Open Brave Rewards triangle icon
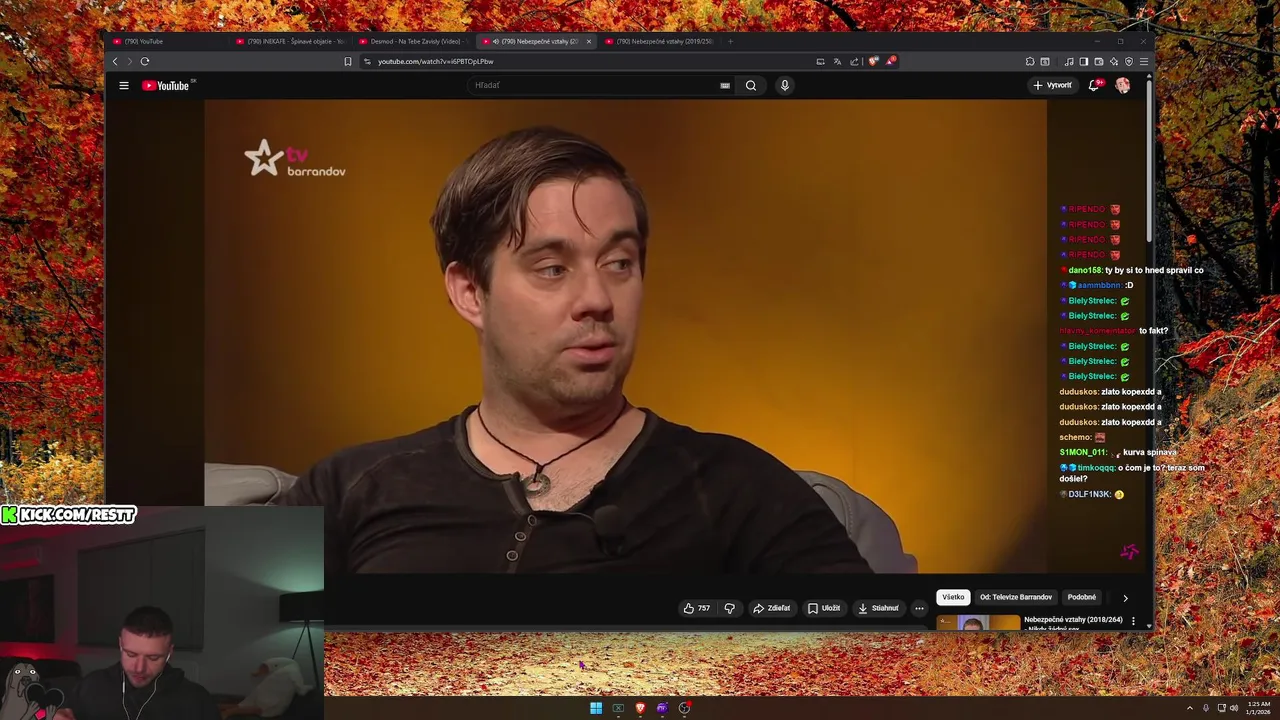Screen dimensions: 1280x720 tap(891, 61)
